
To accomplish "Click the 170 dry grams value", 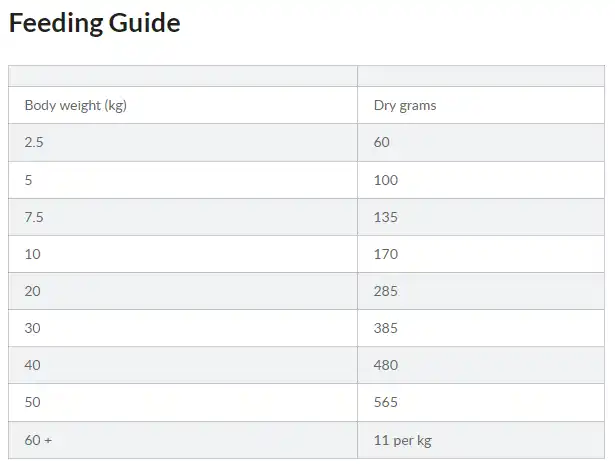I will (x=386, y=254).
